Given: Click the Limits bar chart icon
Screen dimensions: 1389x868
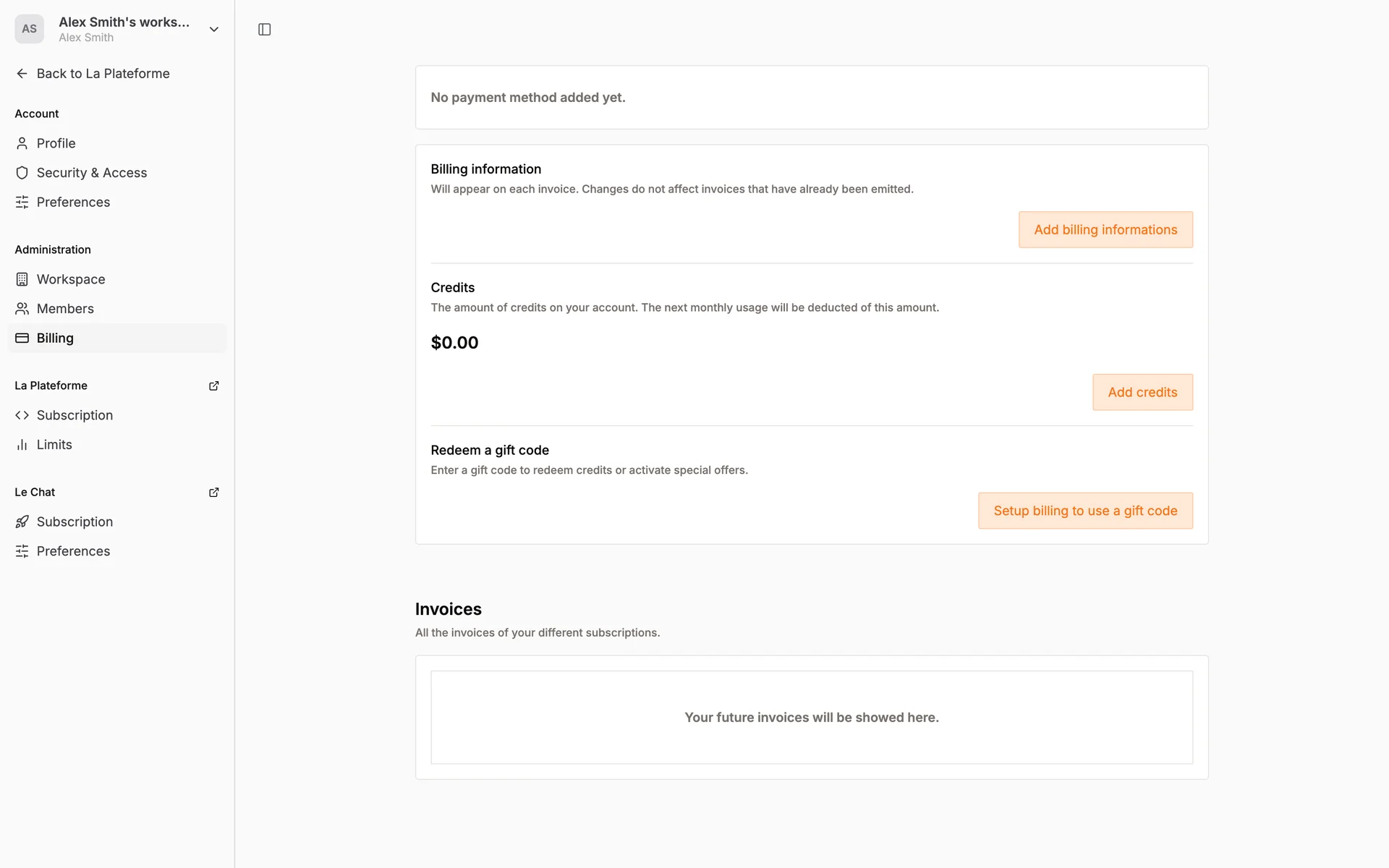Looking at the screenshot, I should (22, 445).
